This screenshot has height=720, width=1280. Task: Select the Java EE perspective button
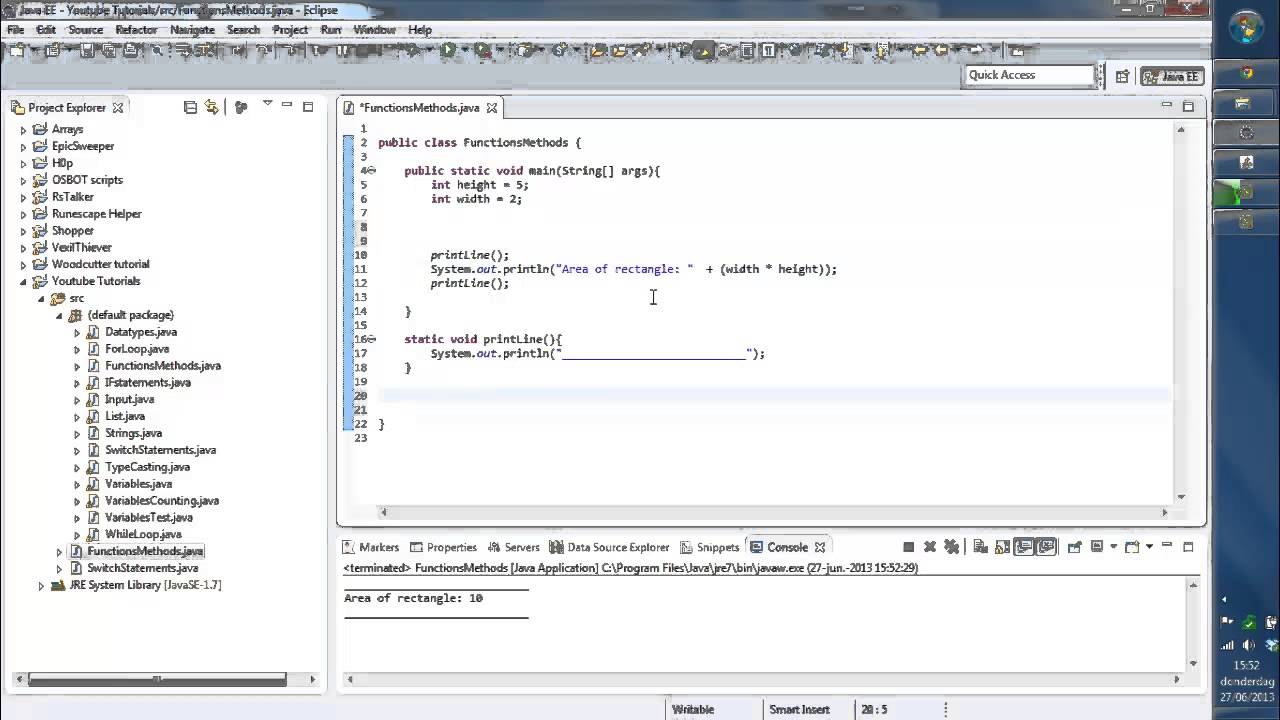click(x=1172, y=76)
